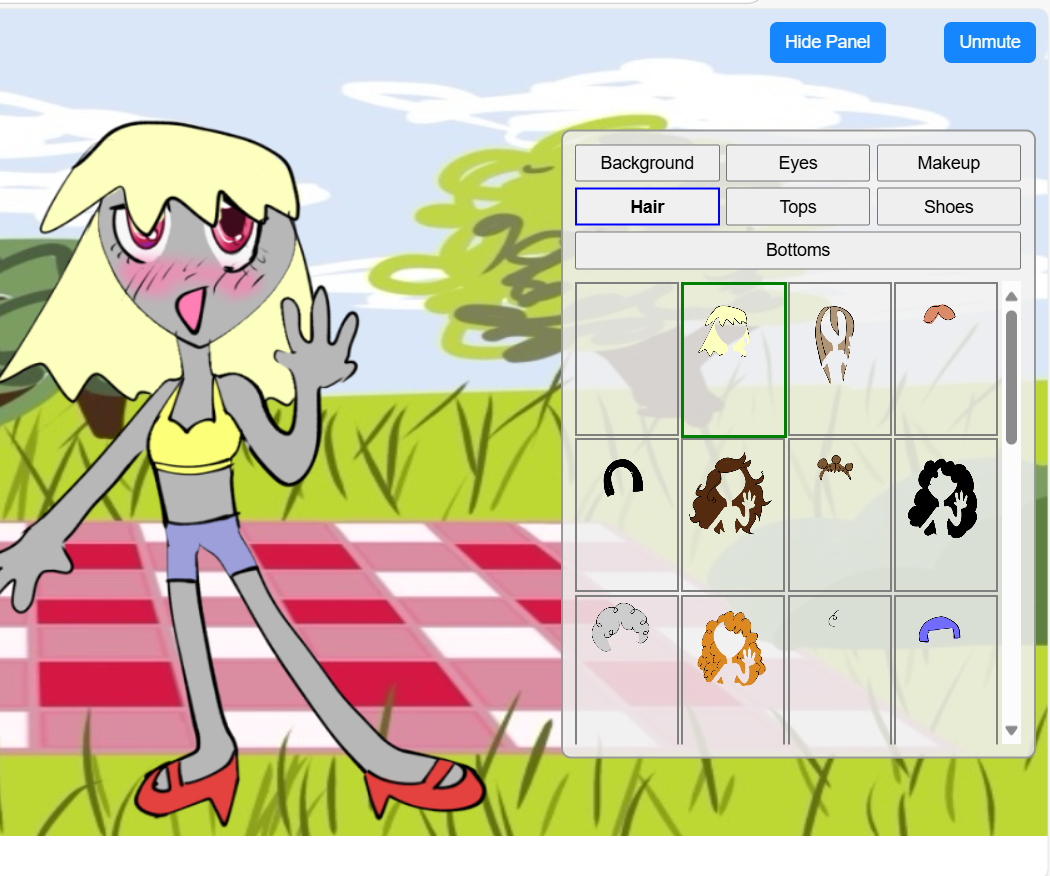Select the small orange-pink hair piece
Image resolution: width=1050 pixels, height=876 pixels.
946,360
